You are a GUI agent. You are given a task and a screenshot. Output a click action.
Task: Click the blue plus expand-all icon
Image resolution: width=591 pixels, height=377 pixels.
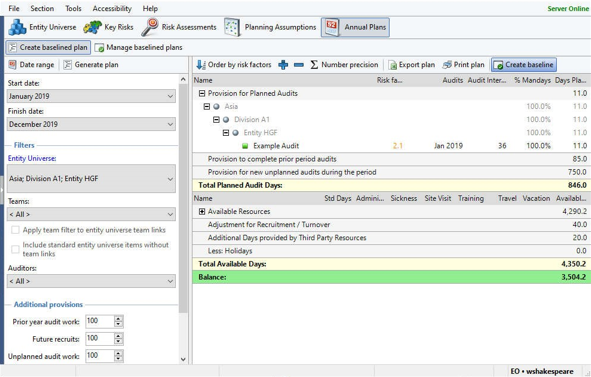[x=283, y=65]
